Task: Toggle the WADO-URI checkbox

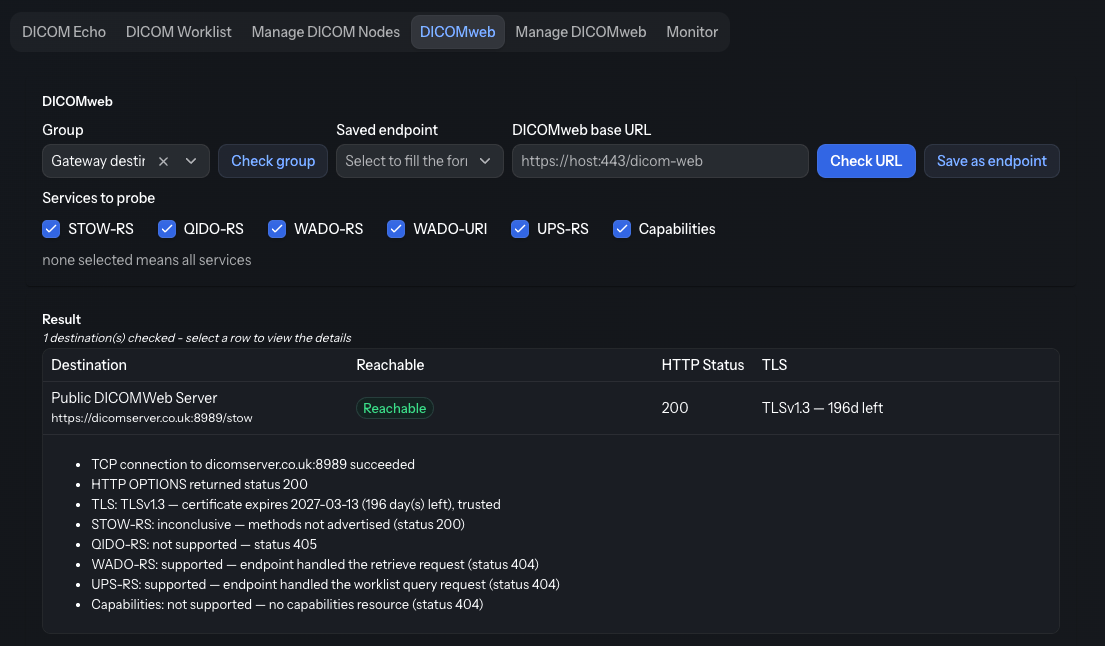Action: [x=396, y=229]
